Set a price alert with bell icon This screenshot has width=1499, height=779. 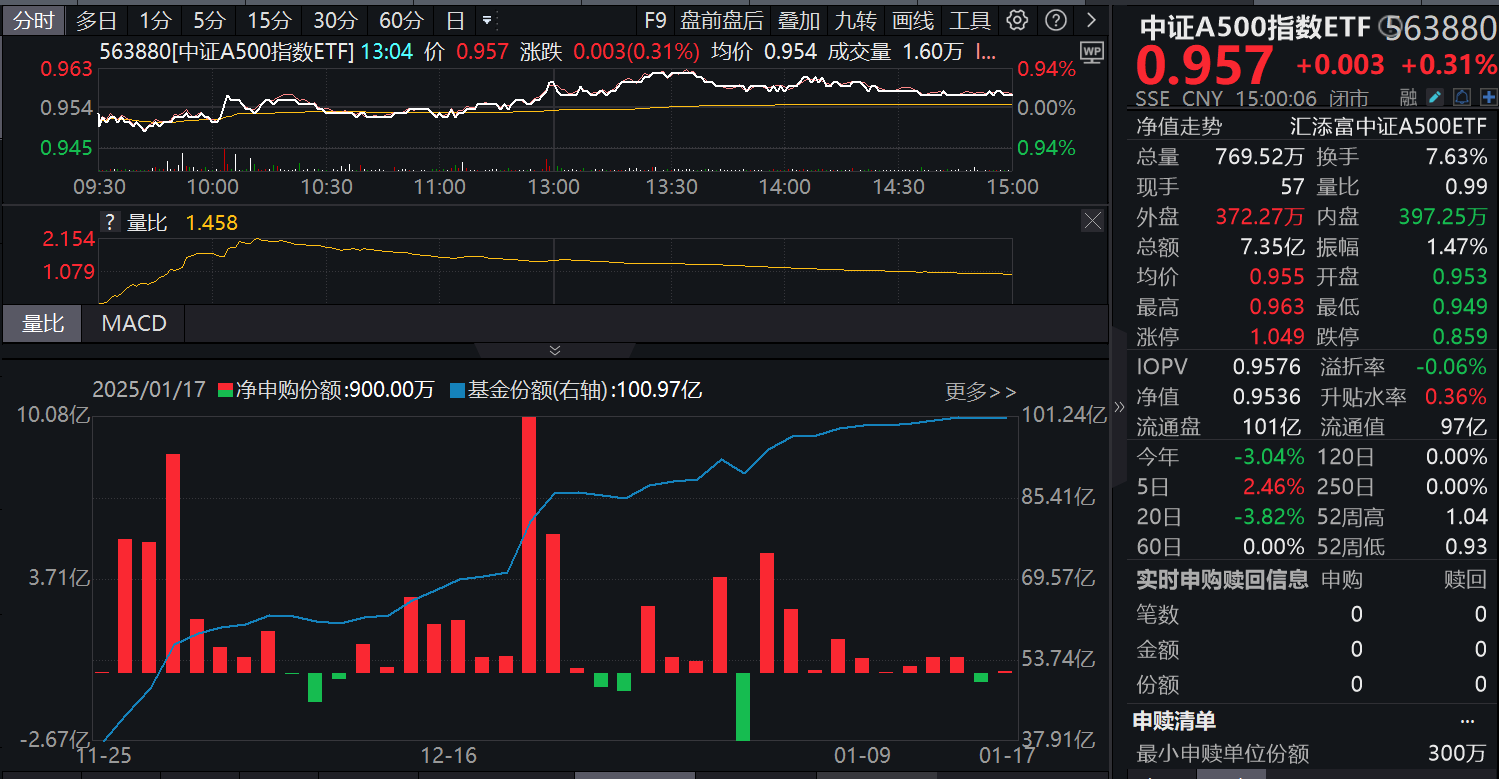(x=1461, y=98)
